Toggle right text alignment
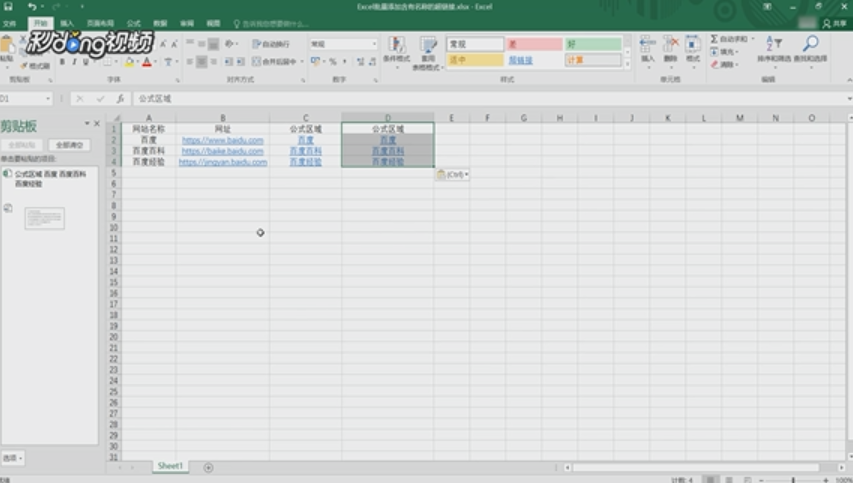Viewport: 853px width, 483px height. click(x=213, y=61)
